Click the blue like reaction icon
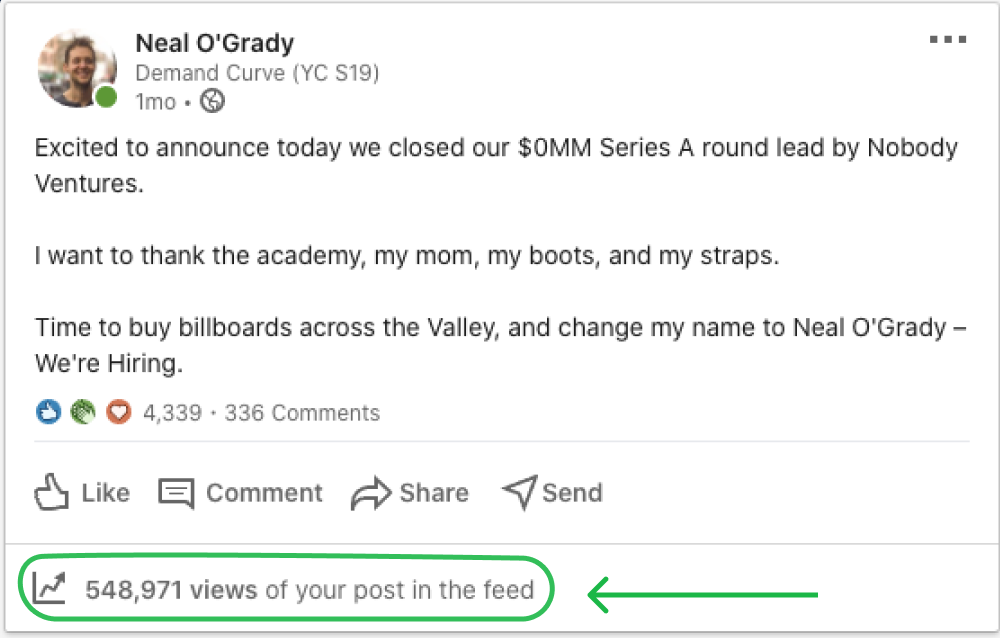 tap(48, 412)
